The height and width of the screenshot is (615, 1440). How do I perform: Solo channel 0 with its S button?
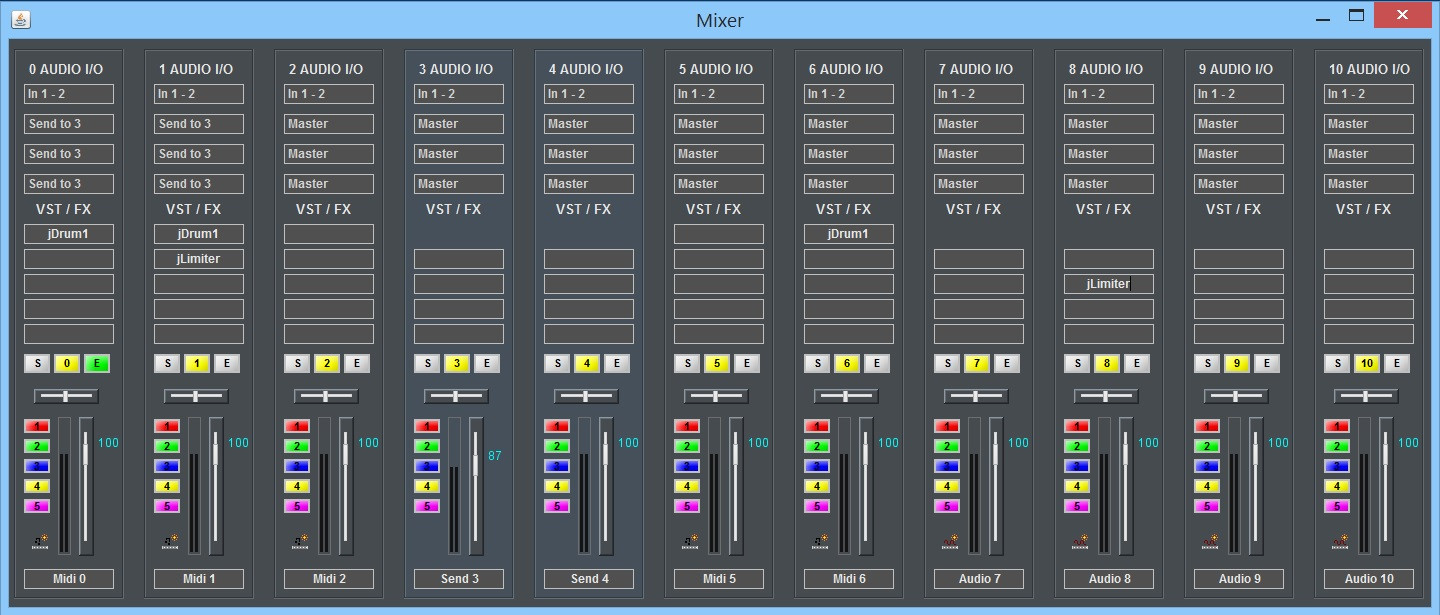[37, 364]
